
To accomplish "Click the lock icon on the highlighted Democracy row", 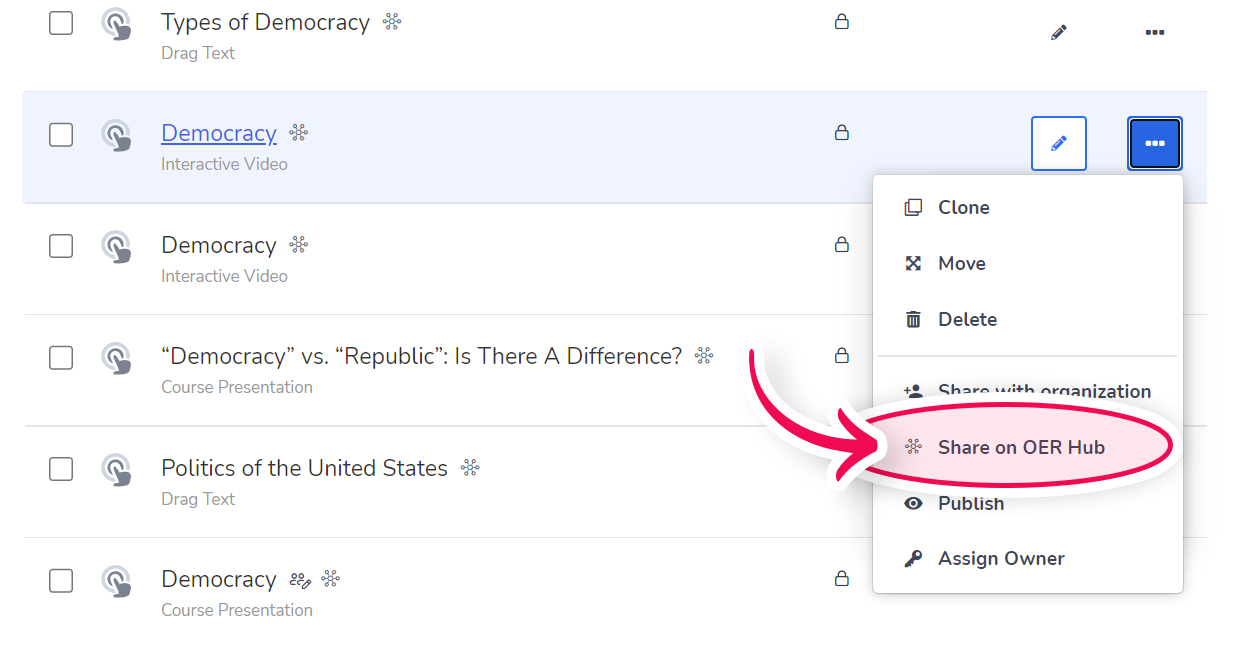I will point(842,132).
